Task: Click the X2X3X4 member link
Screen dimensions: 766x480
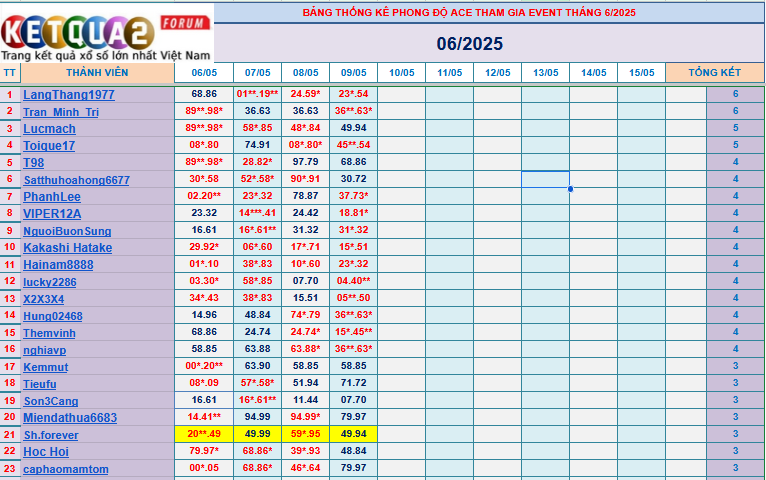Action: click(43, 299)
